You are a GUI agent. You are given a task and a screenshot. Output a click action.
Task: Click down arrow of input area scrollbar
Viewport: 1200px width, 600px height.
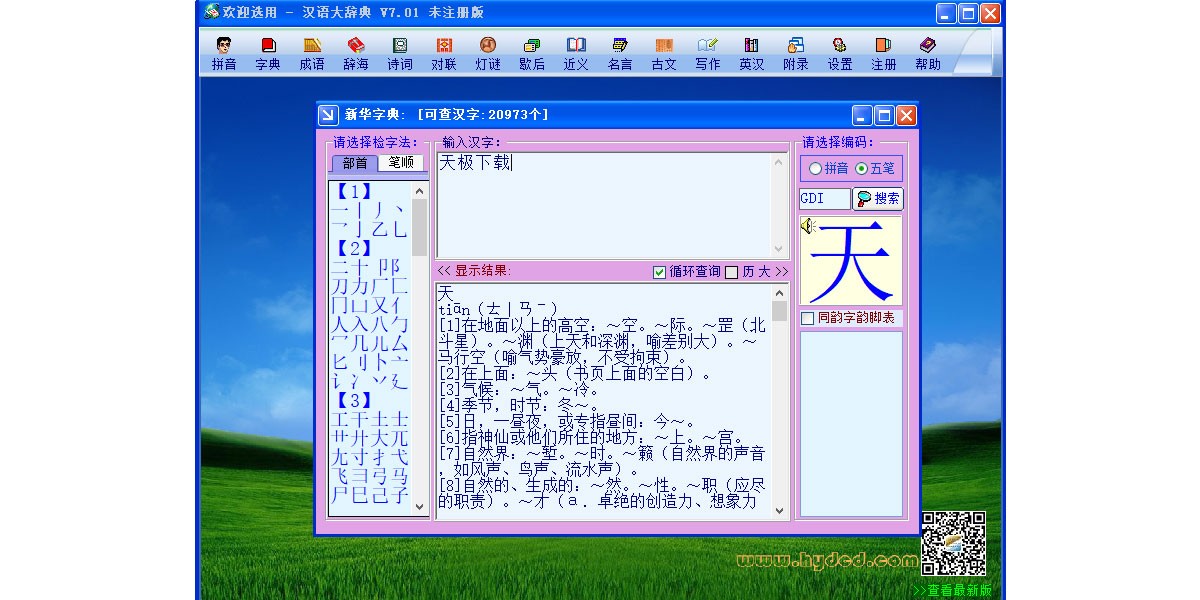point(780,249)
